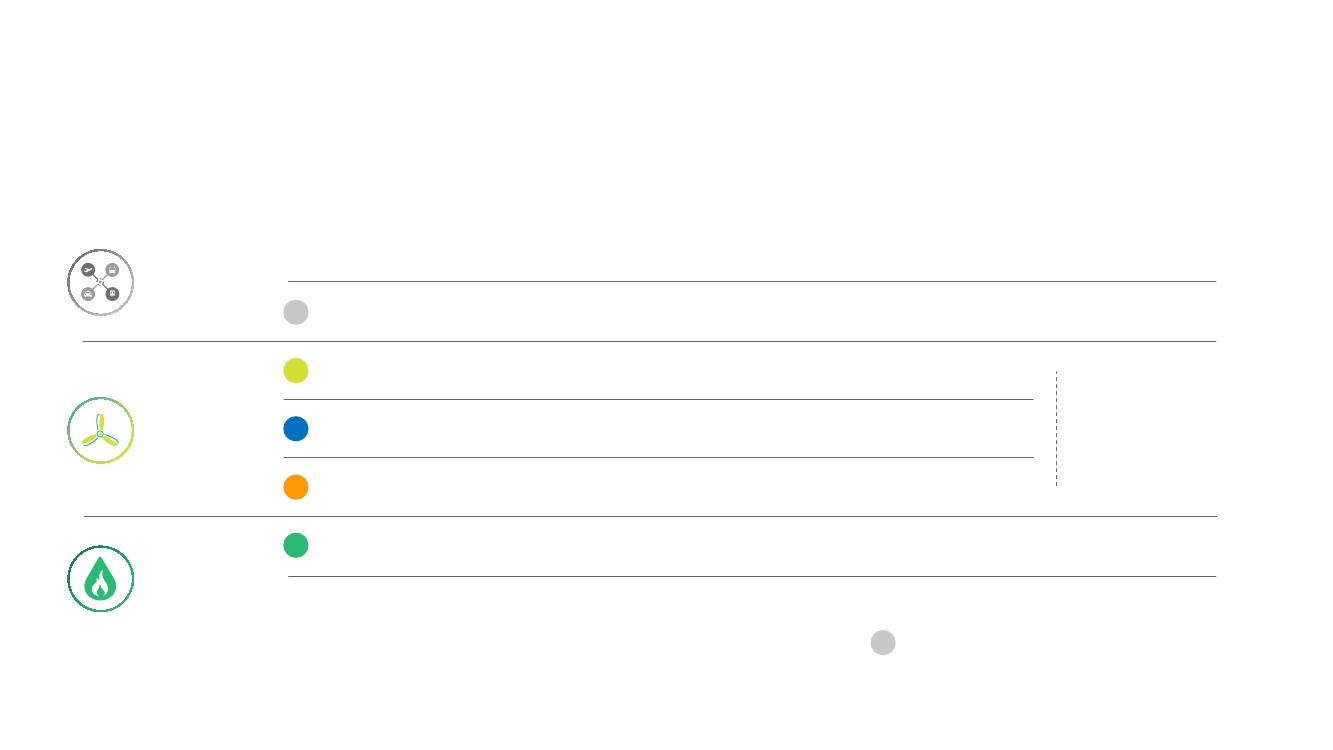Screen dimensions: 1333x750
Task: Select the airplane mini icon in the transport circle
Action: [x=88, y=270]
